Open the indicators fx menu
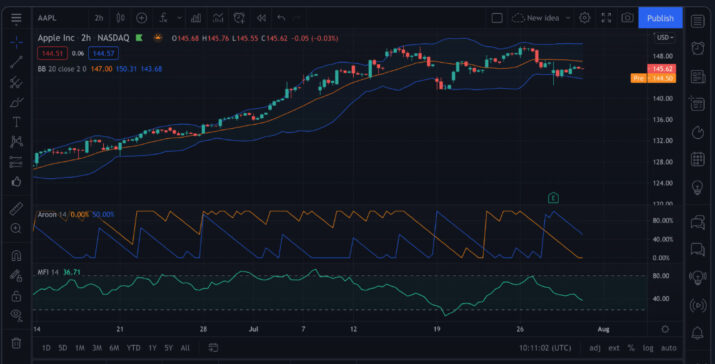The width and height of the screenshot is (715, 364). (x=163, y=18)
